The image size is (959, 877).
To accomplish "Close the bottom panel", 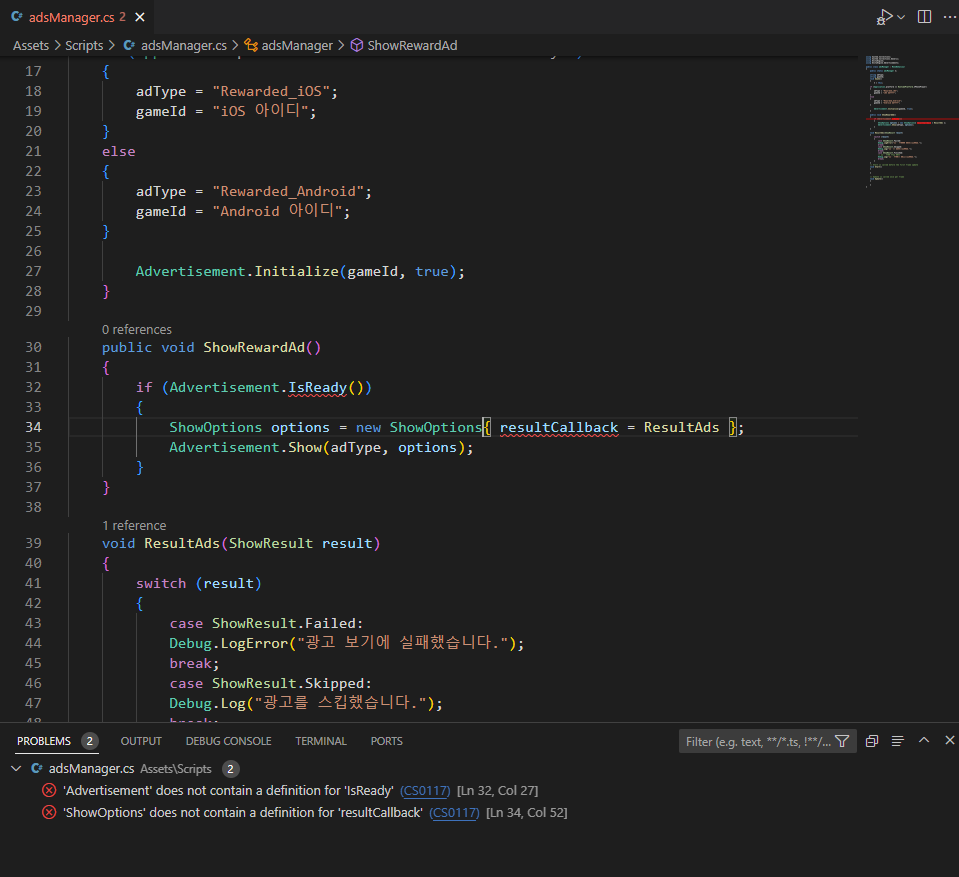I will coord(950,741).
